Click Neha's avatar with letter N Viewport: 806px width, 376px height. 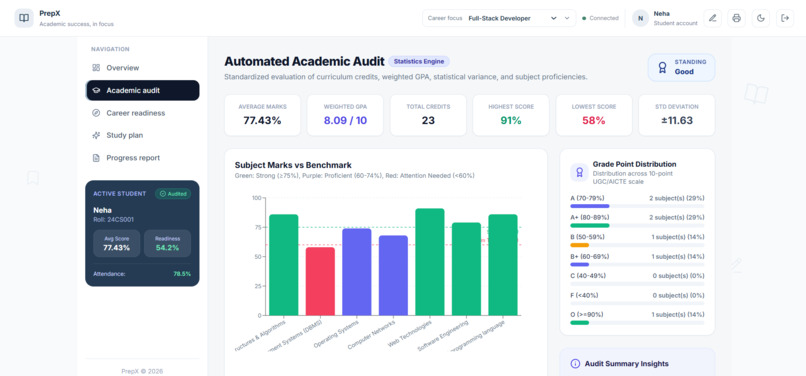click(x=640, y=18)
